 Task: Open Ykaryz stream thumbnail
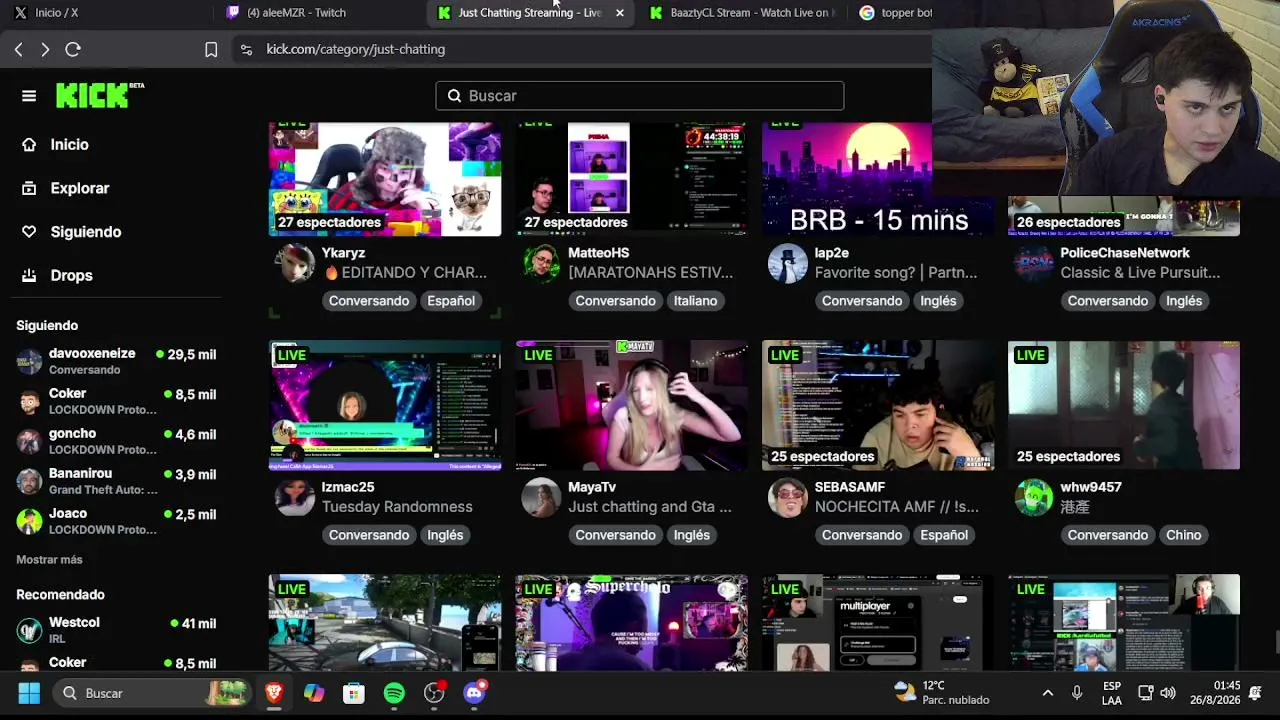(385, 179)
